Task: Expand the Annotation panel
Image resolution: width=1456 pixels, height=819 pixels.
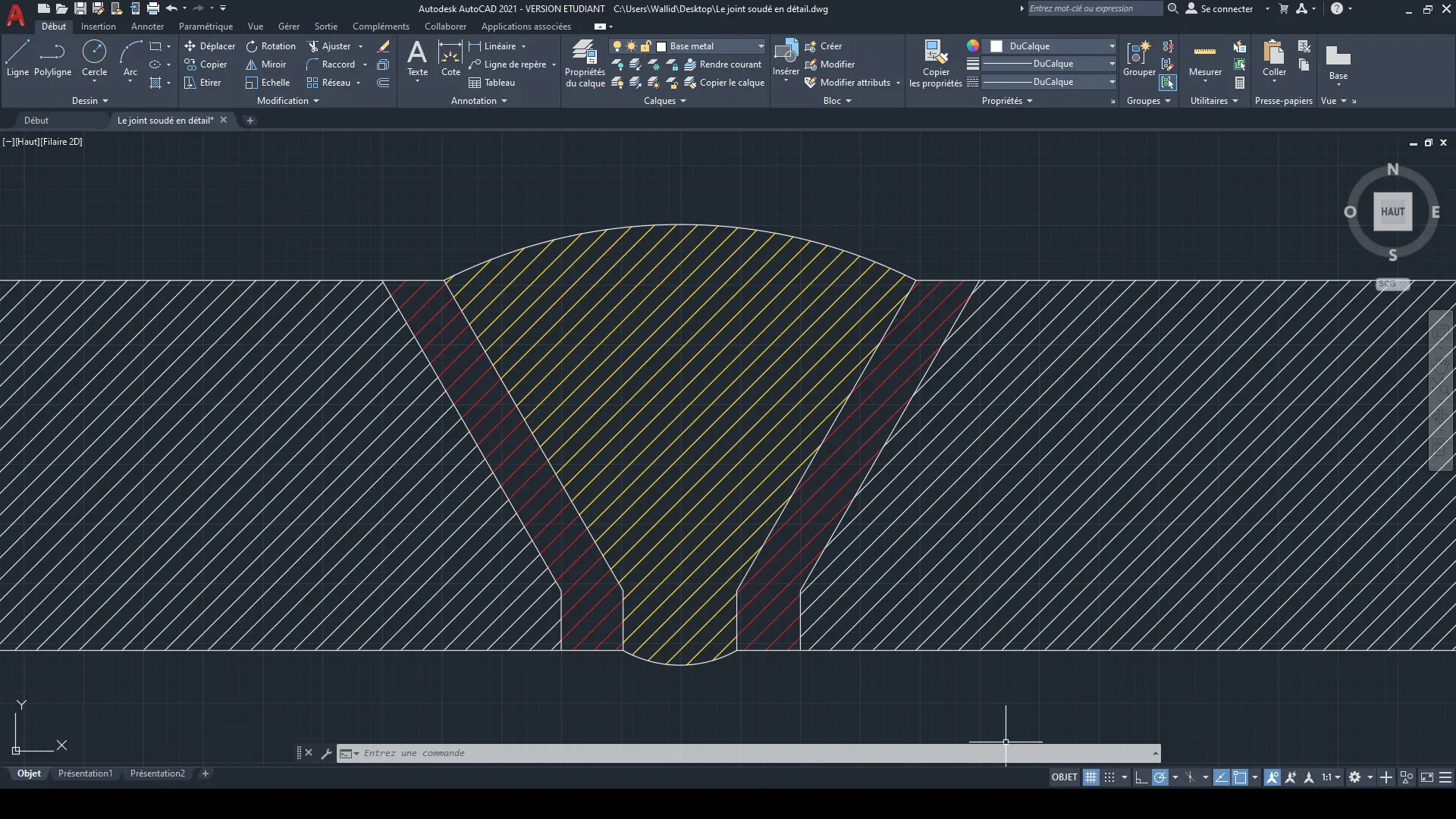Action: coord(479,101)
